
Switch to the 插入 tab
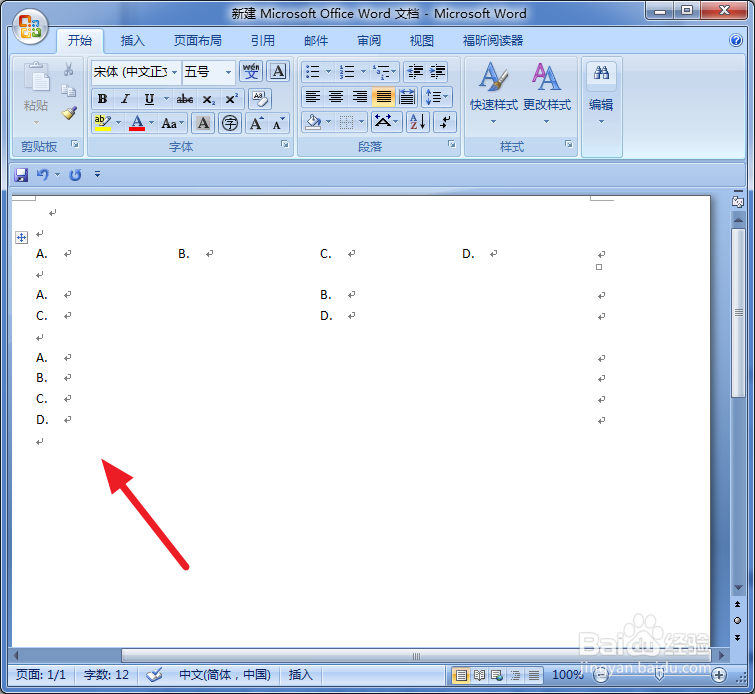click(x=132, y=41)
